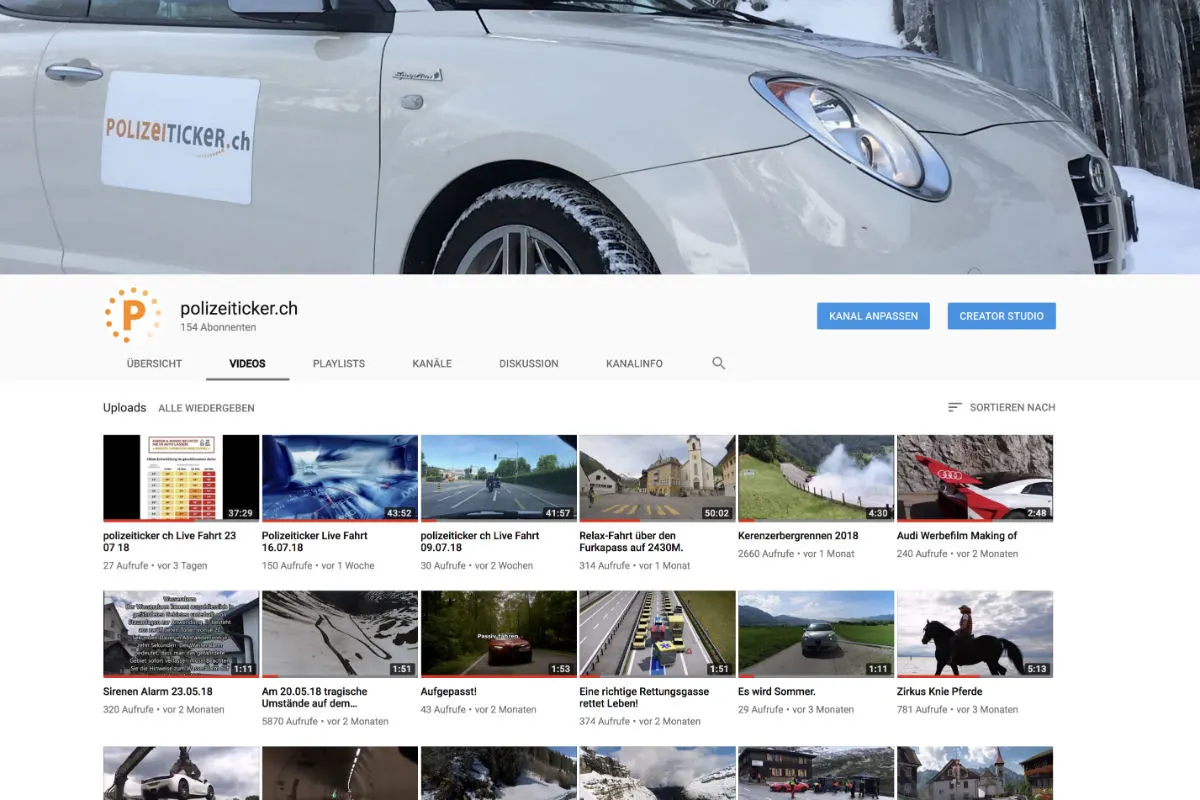The width and height of the screenshot is (1200, 800).
Task: Click the Kerenzerbergrennen 2018 title
Action: pos(798,535)
